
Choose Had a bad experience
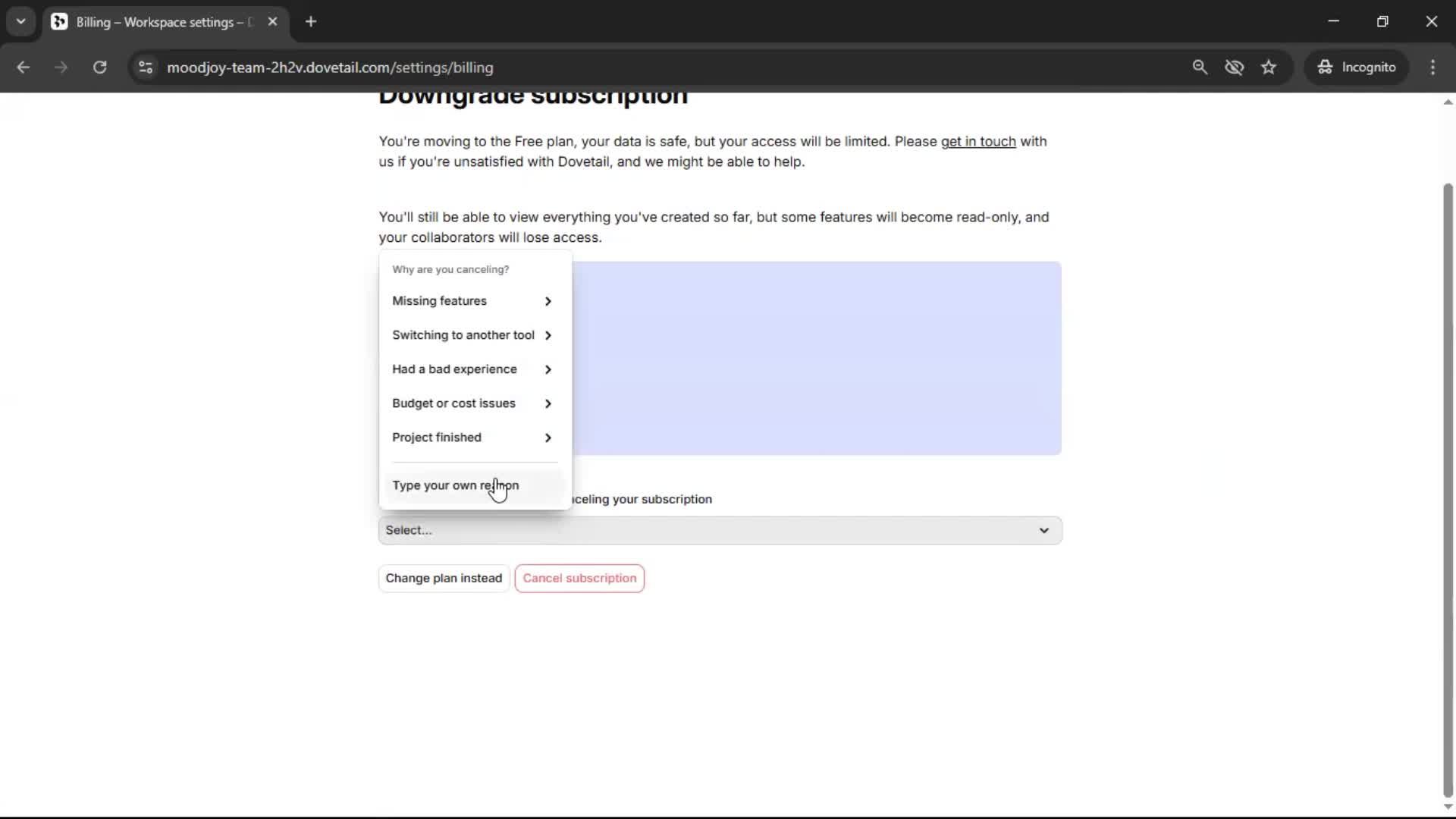tap(472, 369)
